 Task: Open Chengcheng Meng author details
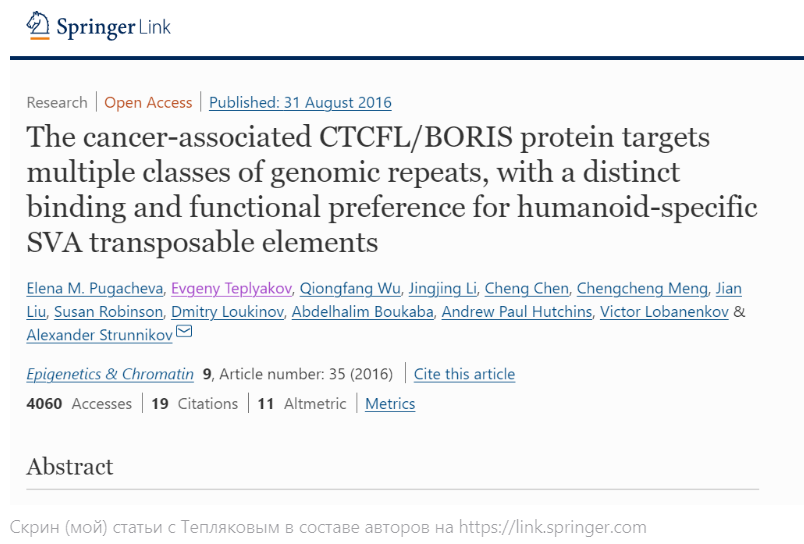641,288
